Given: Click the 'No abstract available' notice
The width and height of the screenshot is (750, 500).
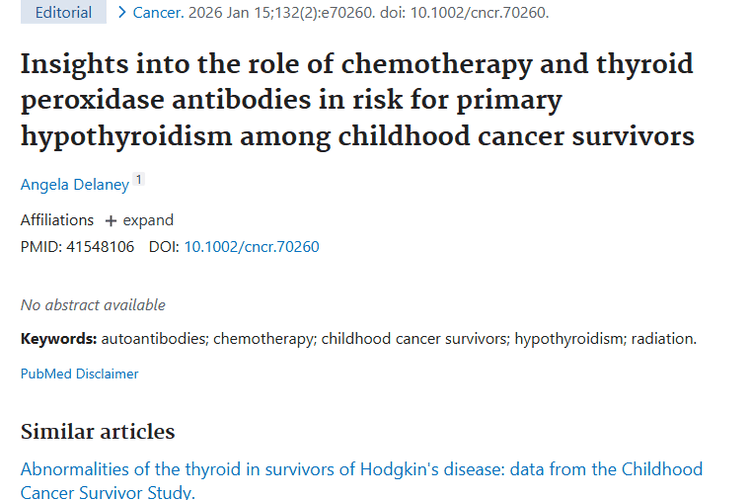Looking at the screenshot, I should coord(93,305).
